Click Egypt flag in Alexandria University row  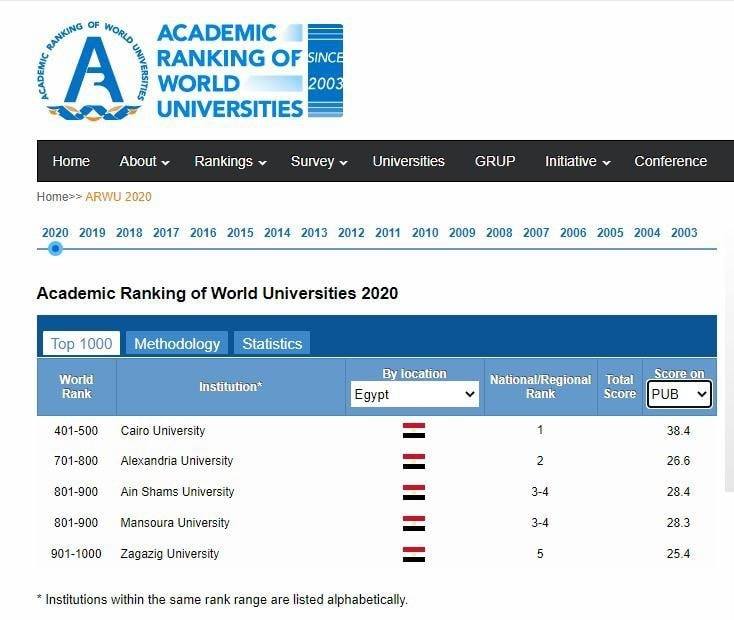pos(414,461)
